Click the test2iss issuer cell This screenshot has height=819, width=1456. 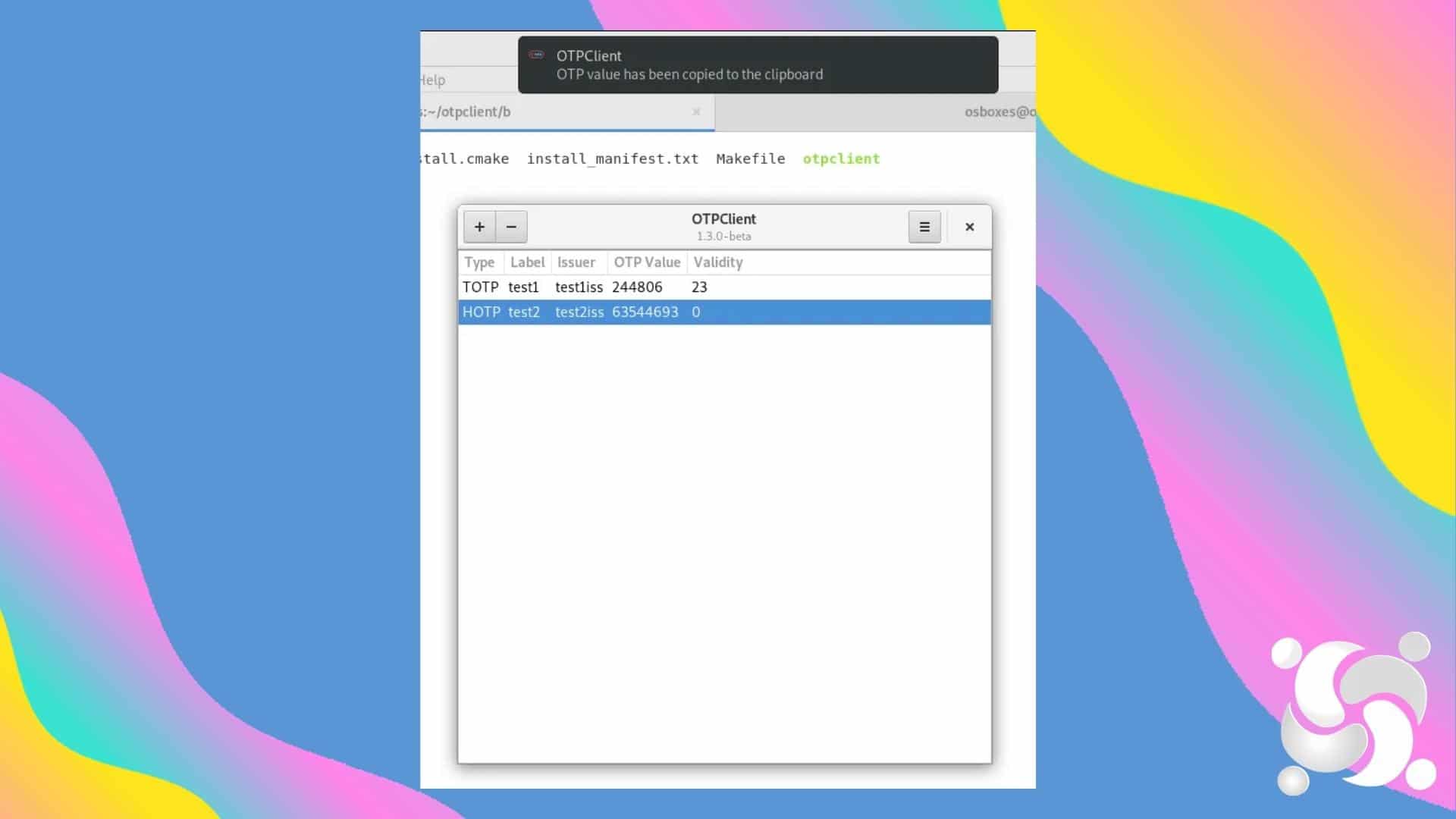click(x=579, y=312)
